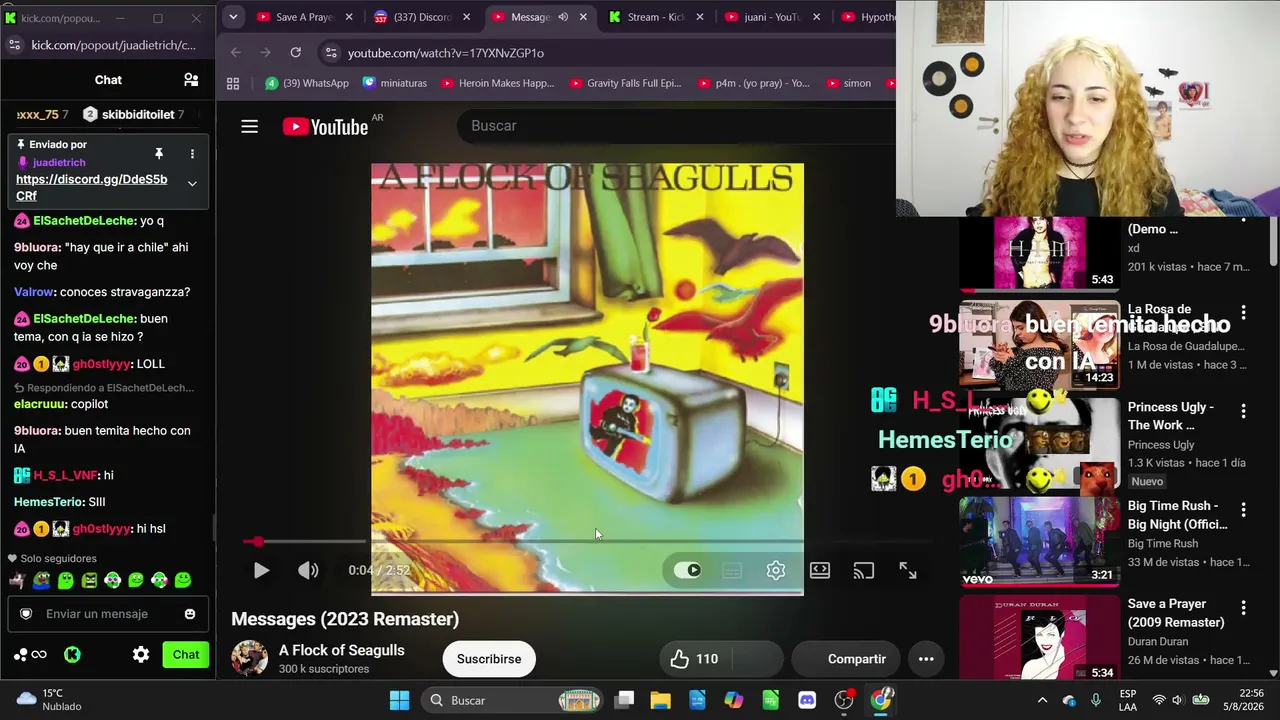Show hidden system tray icons

pos(1042,700)
